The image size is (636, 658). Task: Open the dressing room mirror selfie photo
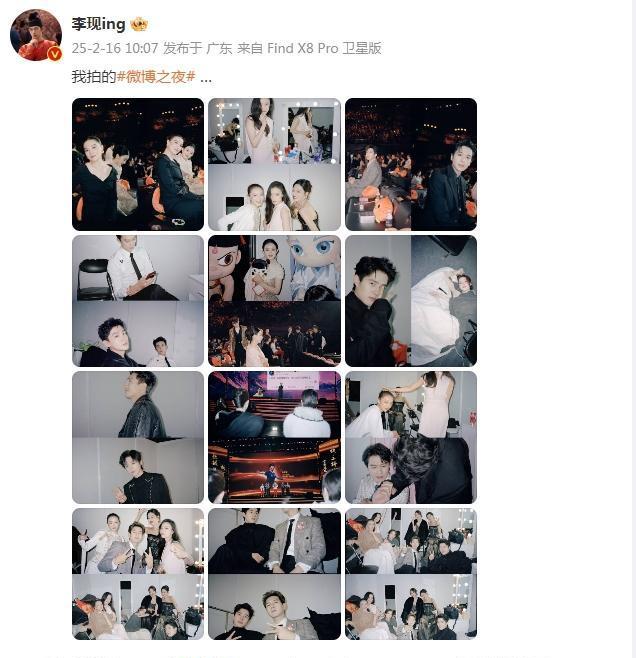pyautogui.click(x=274, y=164)
